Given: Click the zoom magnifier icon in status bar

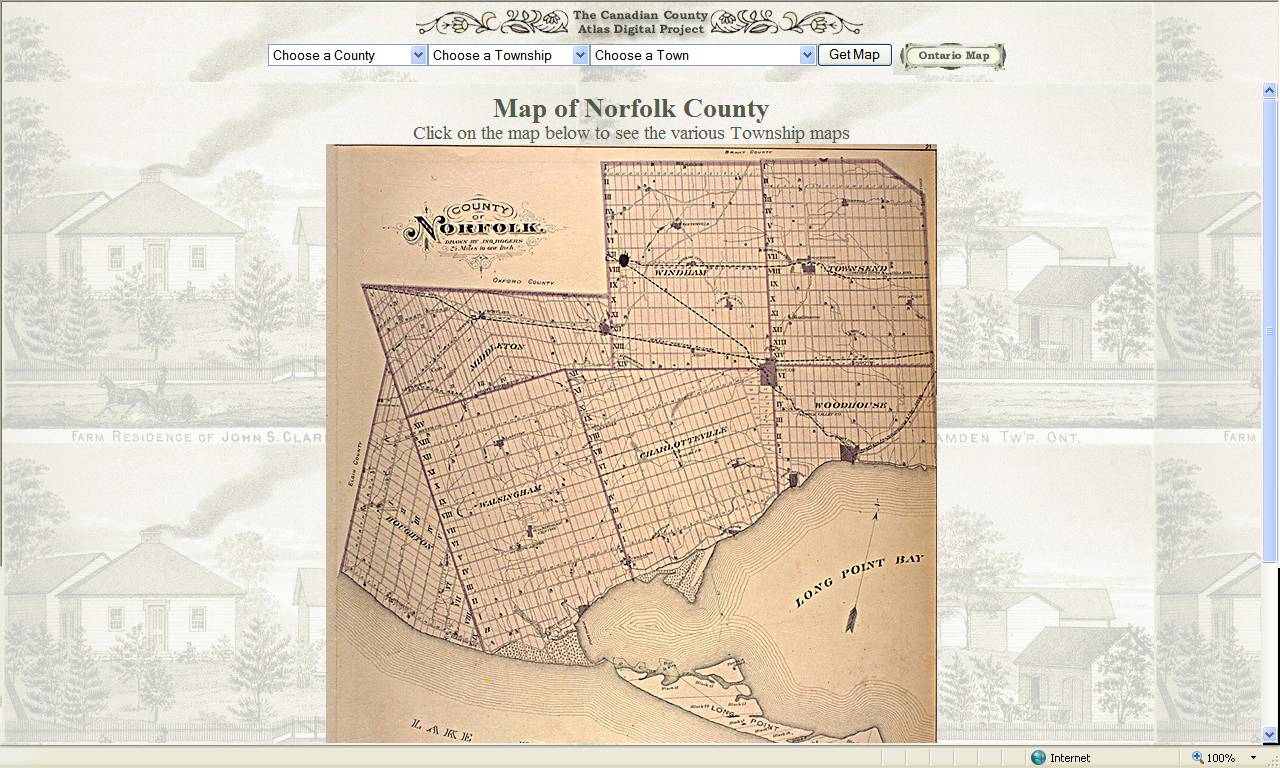Looking at the screenshot, I should point(1196,757).
